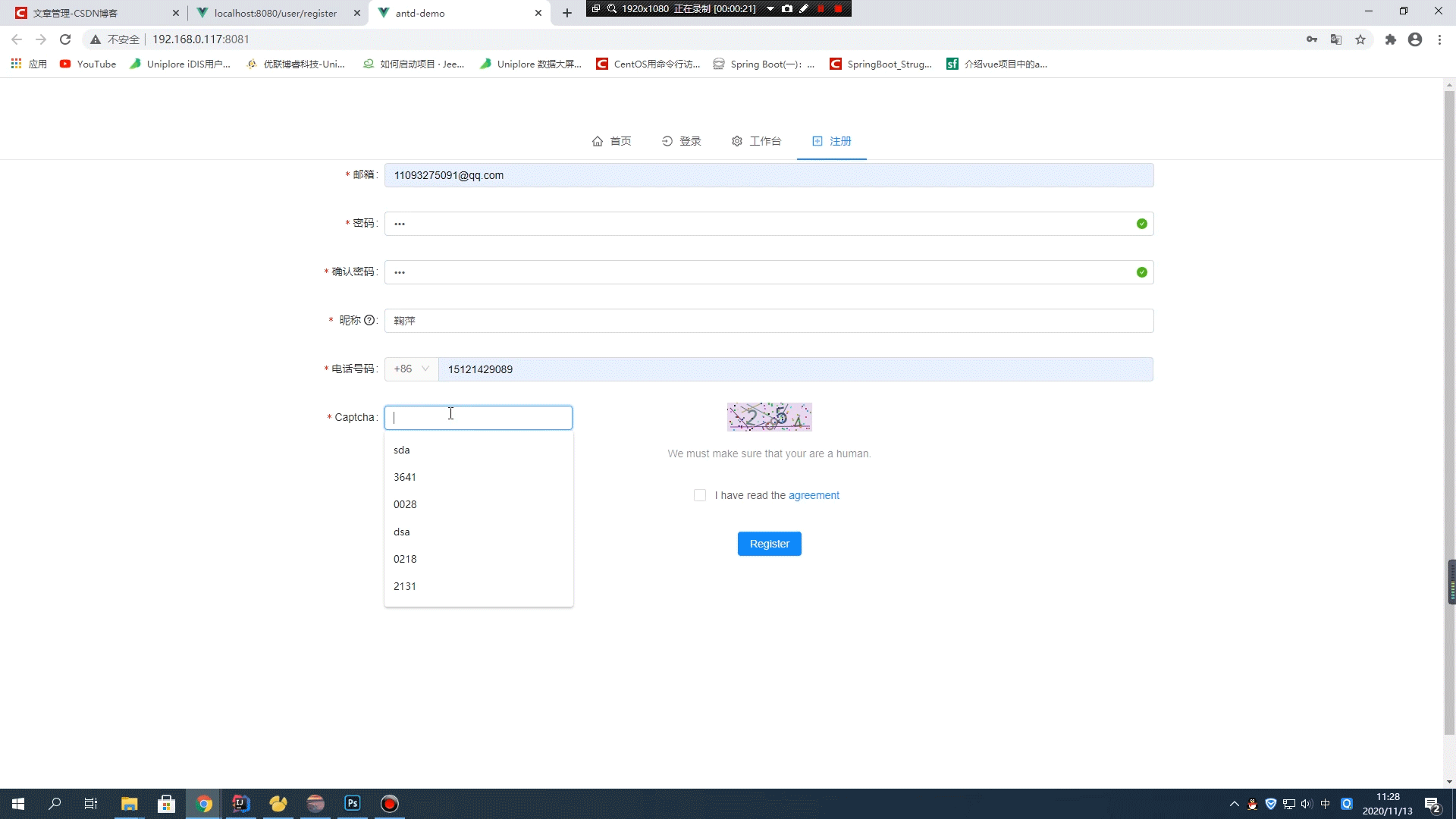Click the Register button

[769, 543]
